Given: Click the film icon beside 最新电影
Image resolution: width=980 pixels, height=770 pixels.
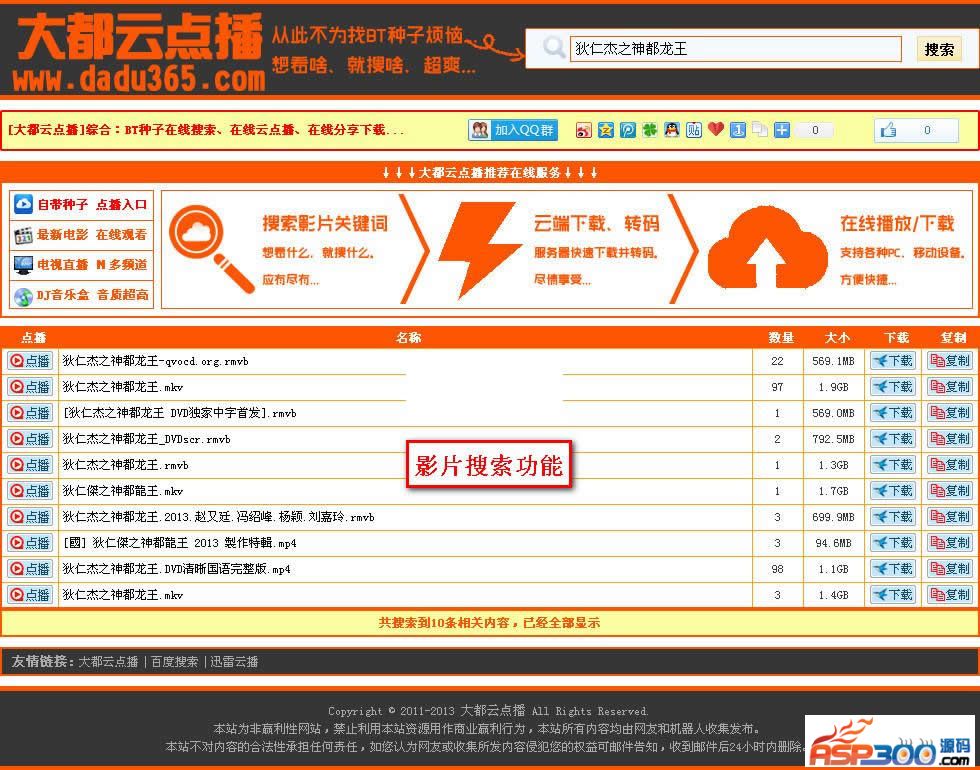Looking at the screenshot, I should 23,234.
